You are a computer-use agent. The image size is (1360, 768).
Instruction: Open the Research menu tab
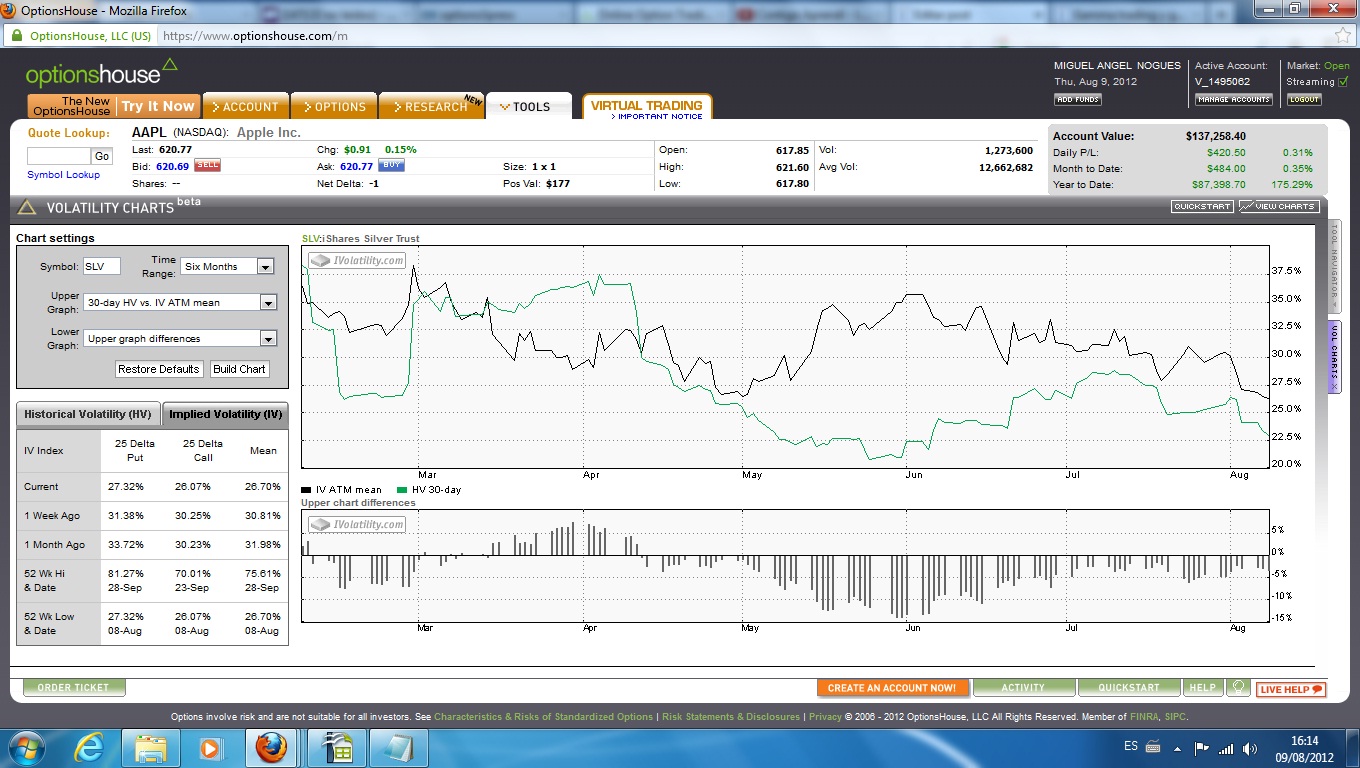click(x=429, y=107)
